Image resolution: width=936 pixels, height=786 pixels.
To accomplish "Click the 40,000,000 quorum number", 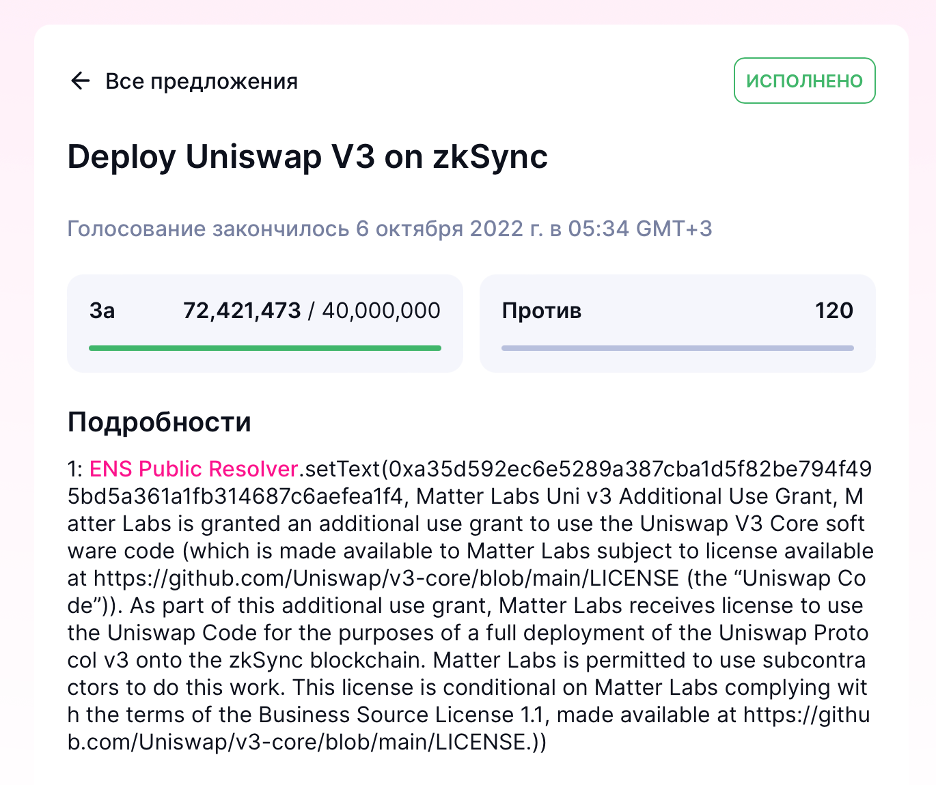I will 380,311.
